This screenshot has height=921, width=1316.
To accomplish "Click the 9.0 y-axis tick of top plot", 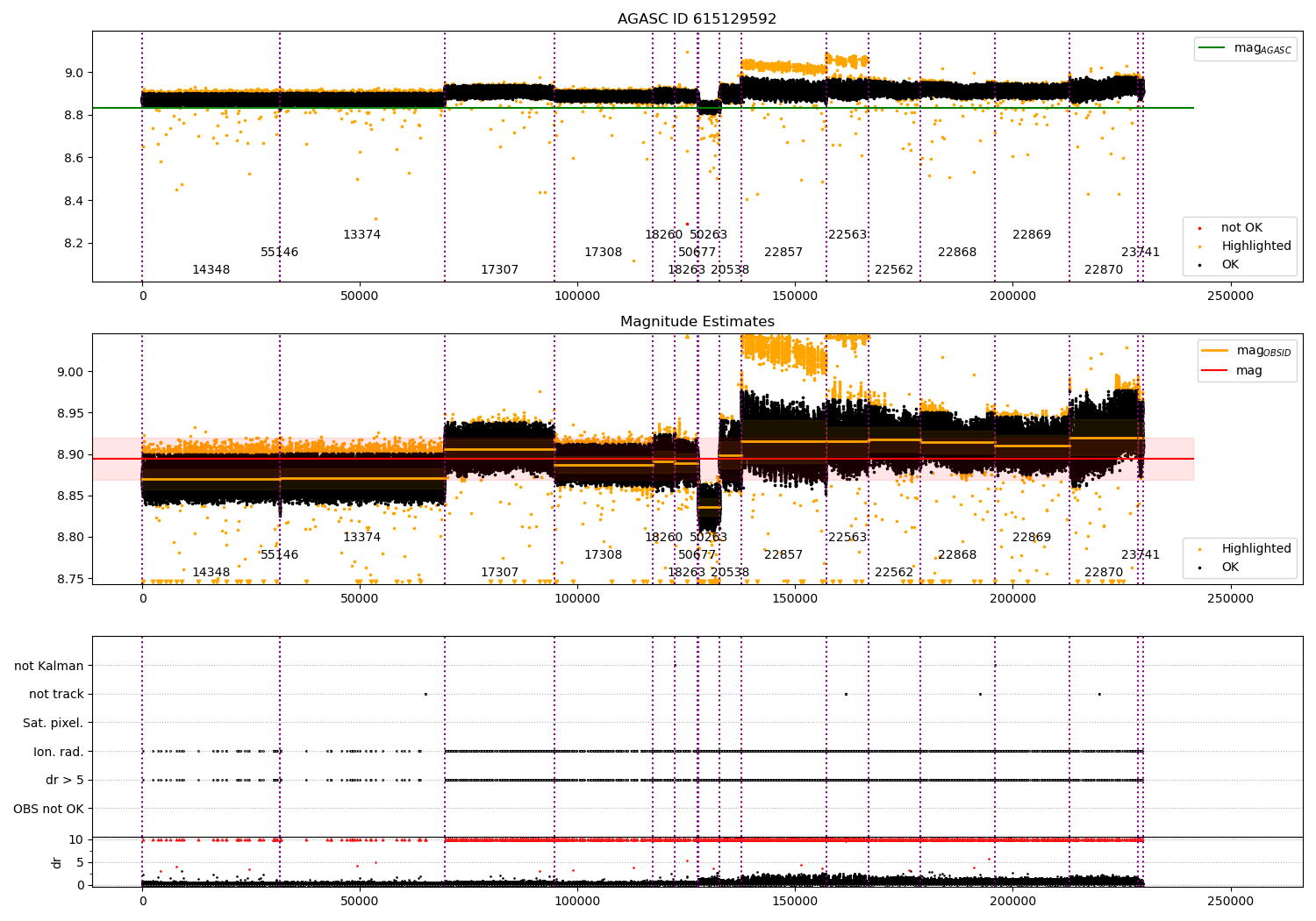I will (x=74, y=73).
